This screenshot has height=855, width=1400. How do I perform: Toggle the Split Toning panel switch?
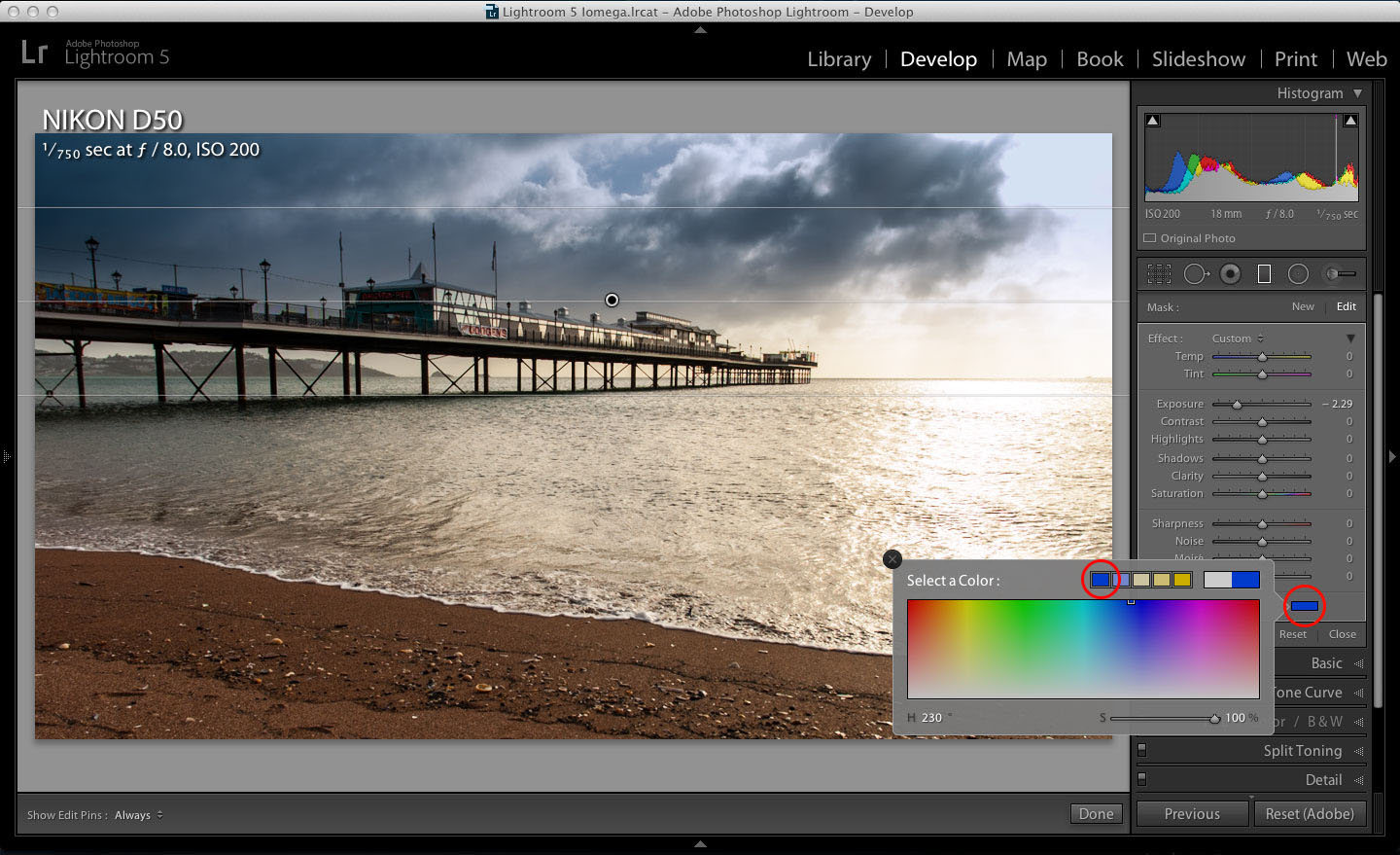tap(1143, 750)
